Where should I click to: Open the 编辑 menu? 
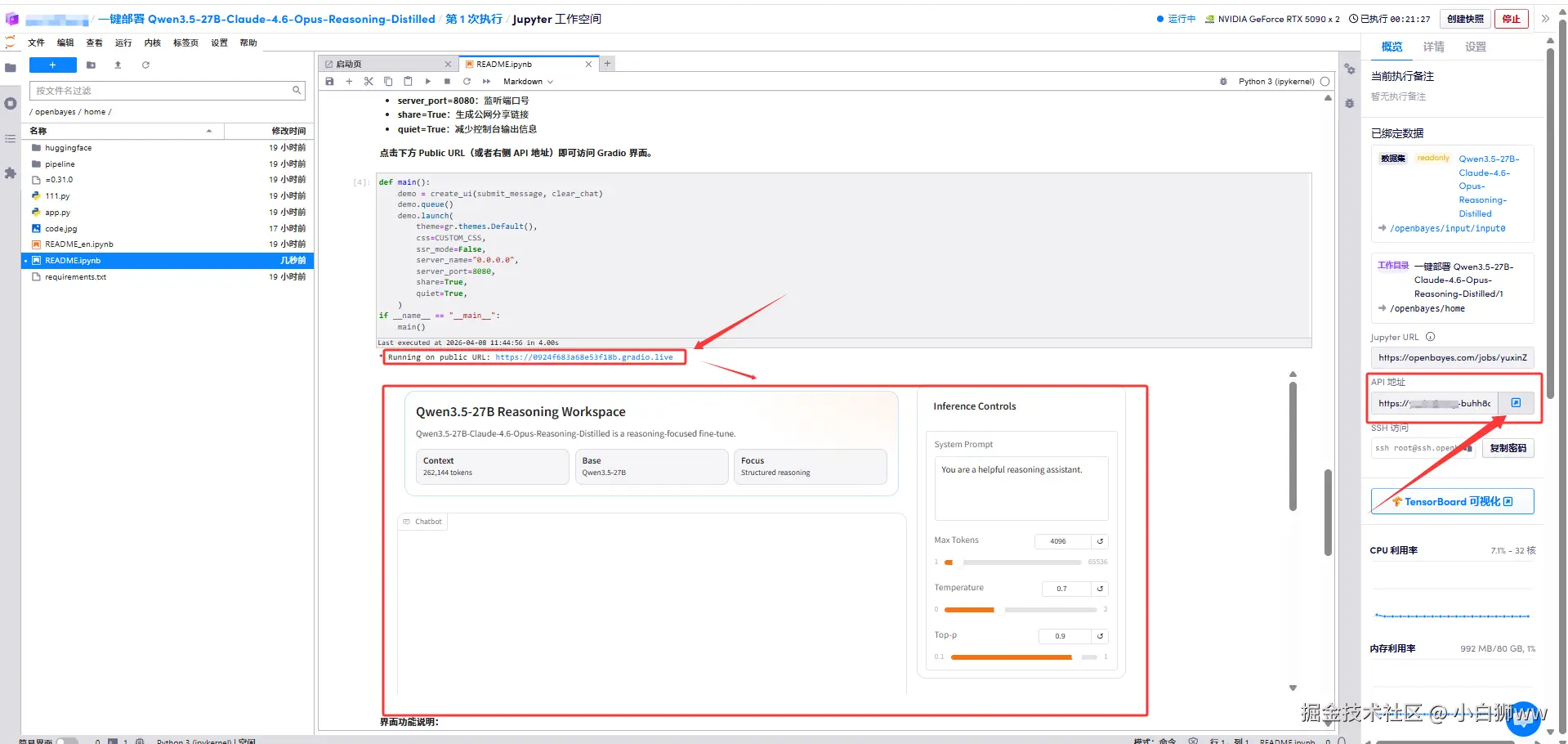[65, 43]
